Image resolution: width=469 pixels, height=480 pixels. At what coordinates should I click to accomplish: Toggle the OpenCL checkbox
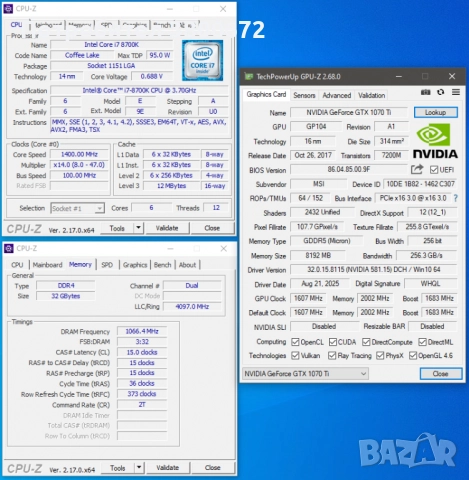coord(295,342)
